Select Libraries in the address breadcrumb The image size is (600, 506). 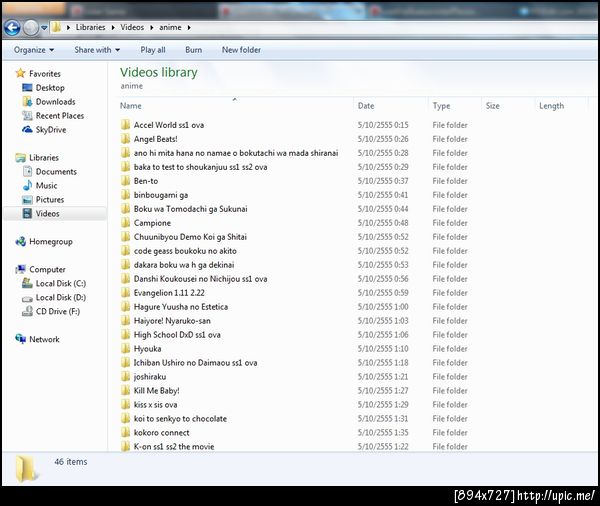(90, 27)
